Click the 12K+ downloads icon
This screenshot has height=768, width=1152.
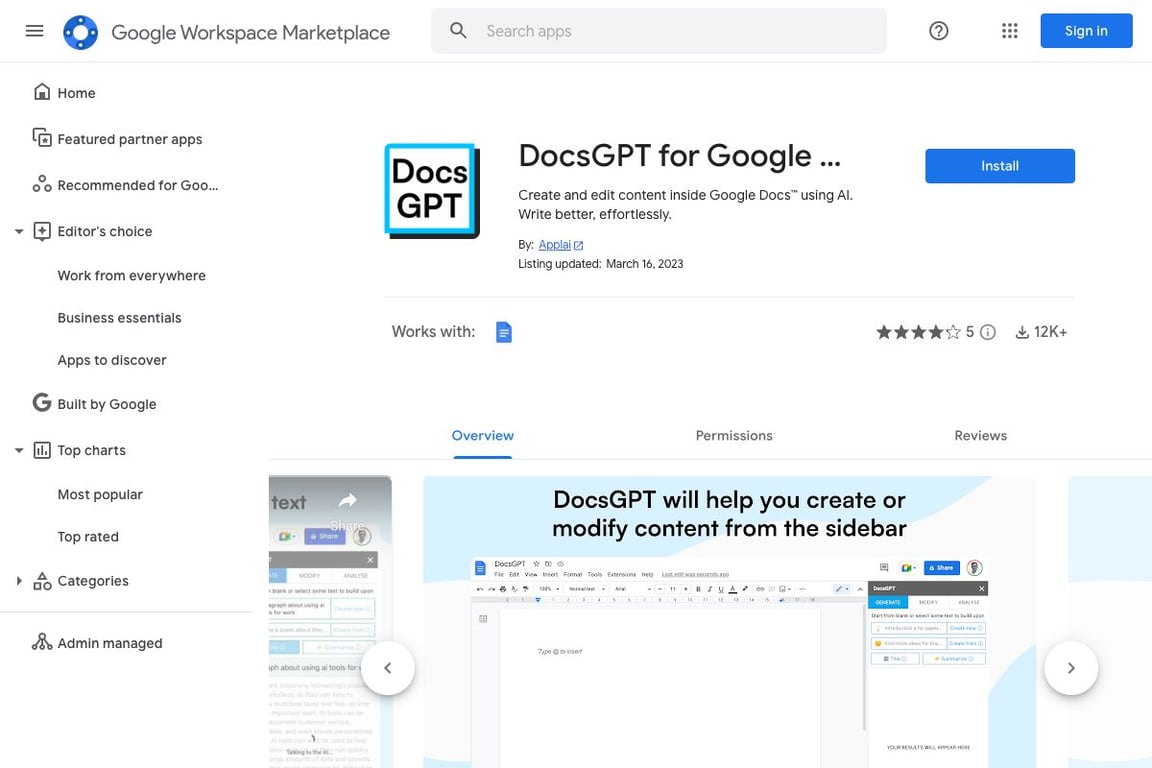point(1021,332)
